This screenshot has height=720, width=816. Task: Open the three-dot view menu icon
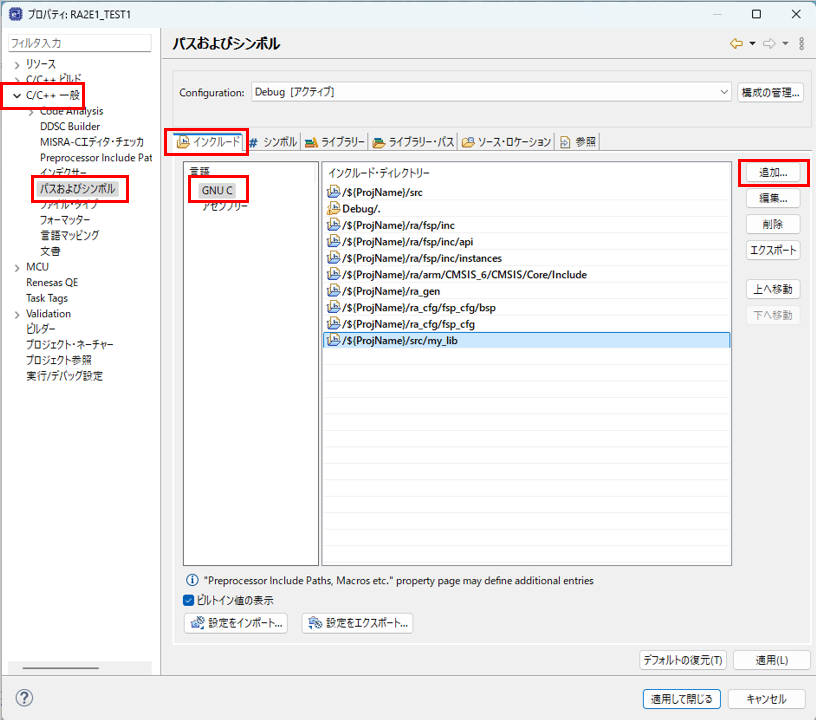[x=801, y=44]
